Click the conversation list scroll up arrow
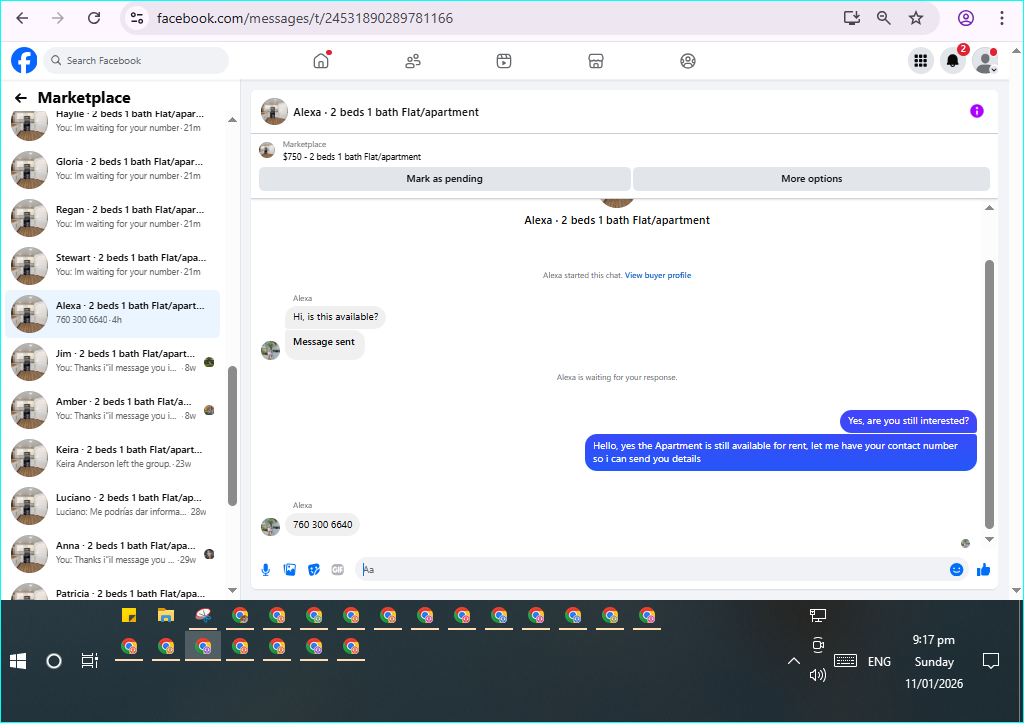Image resolution: width=1024 pixels, height=723 pixels. 232,120
